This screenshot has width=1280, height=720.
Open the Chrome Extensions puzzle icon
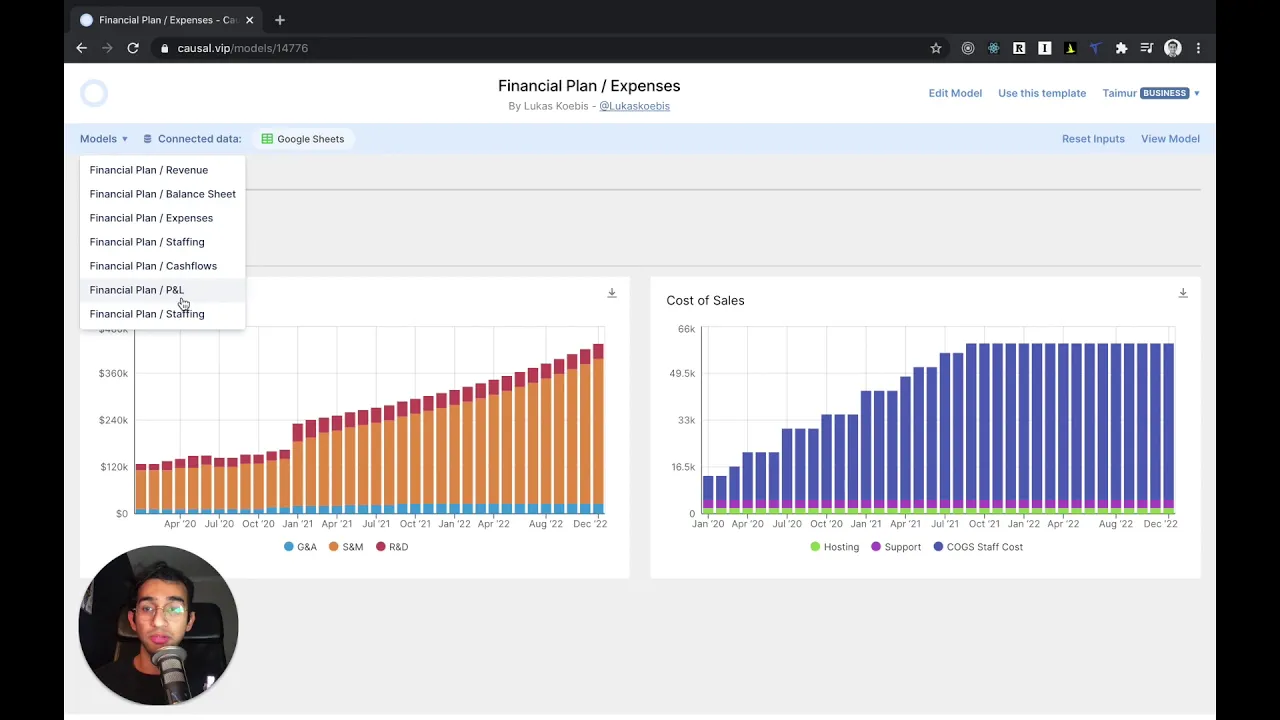tap(1121, 48)
